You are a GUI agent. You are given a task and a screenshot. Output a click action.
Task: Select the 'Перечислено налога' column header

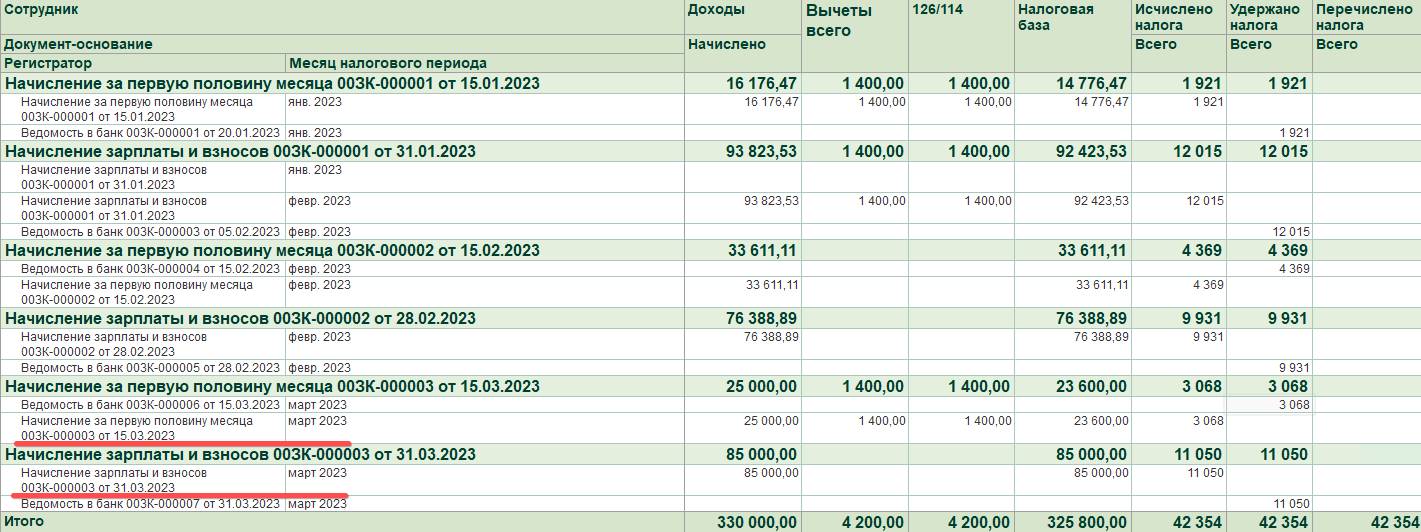(x=1364, y=17)
